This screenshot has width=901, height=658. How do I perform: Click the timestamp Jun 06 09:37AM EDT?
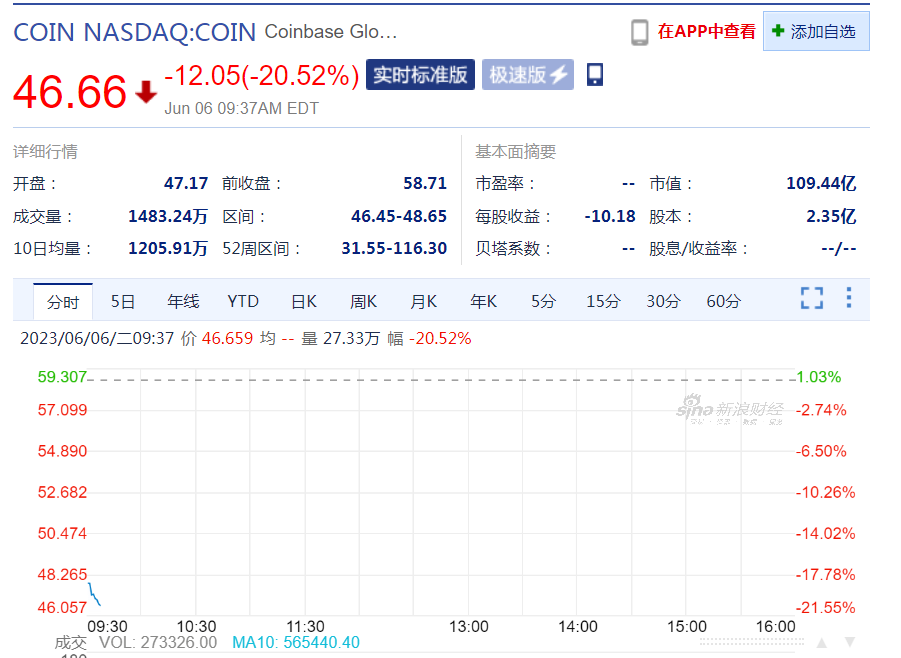(x=241, y=109)
